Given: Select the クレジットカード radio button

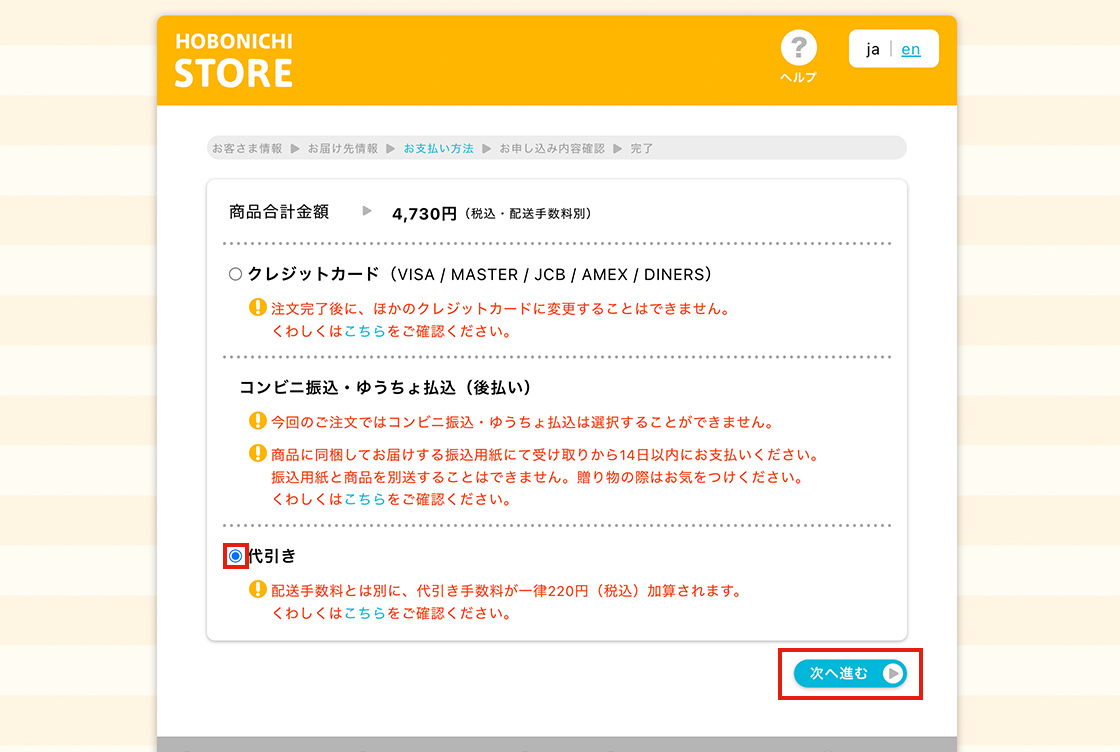Looking at the screenshot, I should pyautogui.click(x=236, y=274).
